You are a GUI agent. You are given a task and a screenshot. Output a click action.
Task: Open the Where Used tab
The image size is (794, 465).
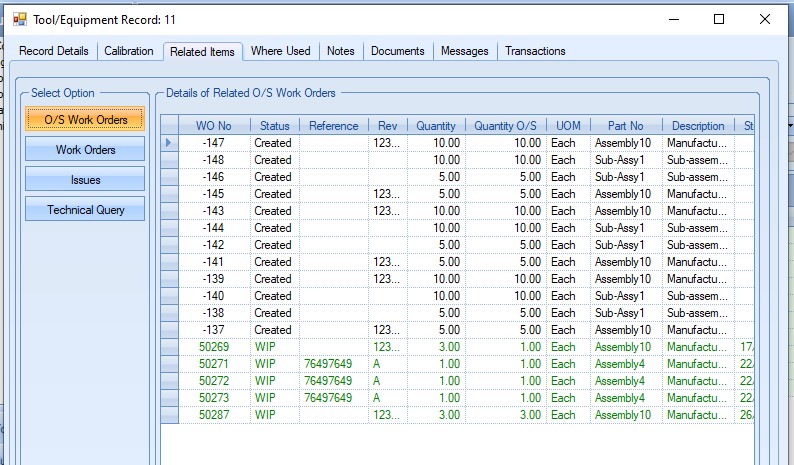tap(280, 51)
